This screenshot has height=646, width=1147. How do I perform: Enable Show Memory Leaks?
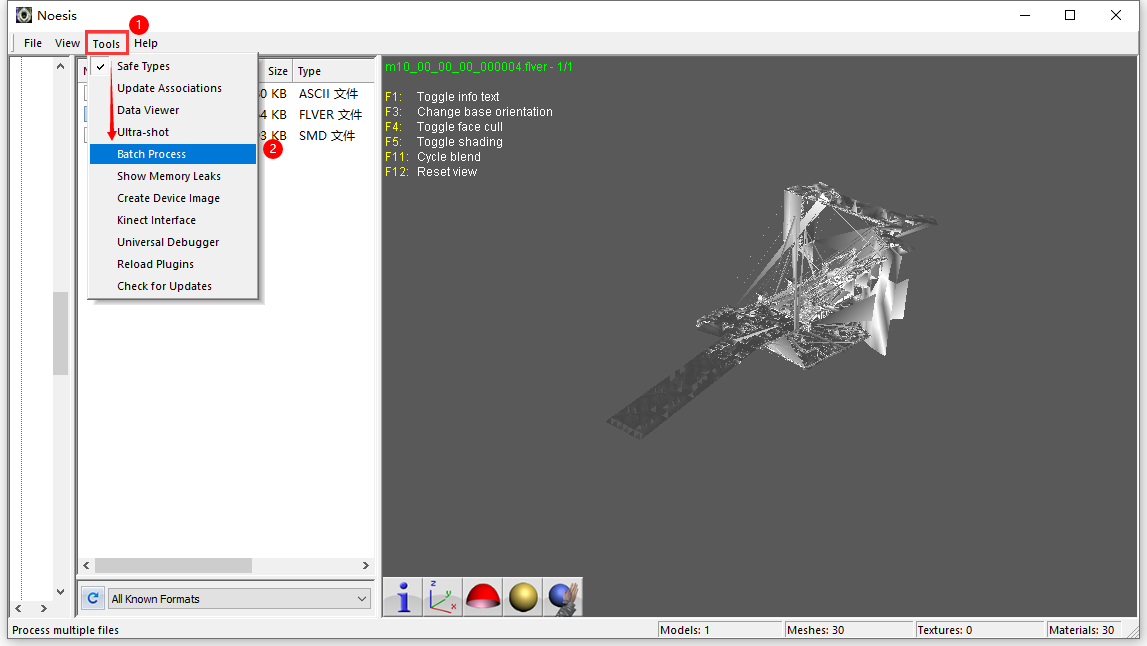pos(167,176)
